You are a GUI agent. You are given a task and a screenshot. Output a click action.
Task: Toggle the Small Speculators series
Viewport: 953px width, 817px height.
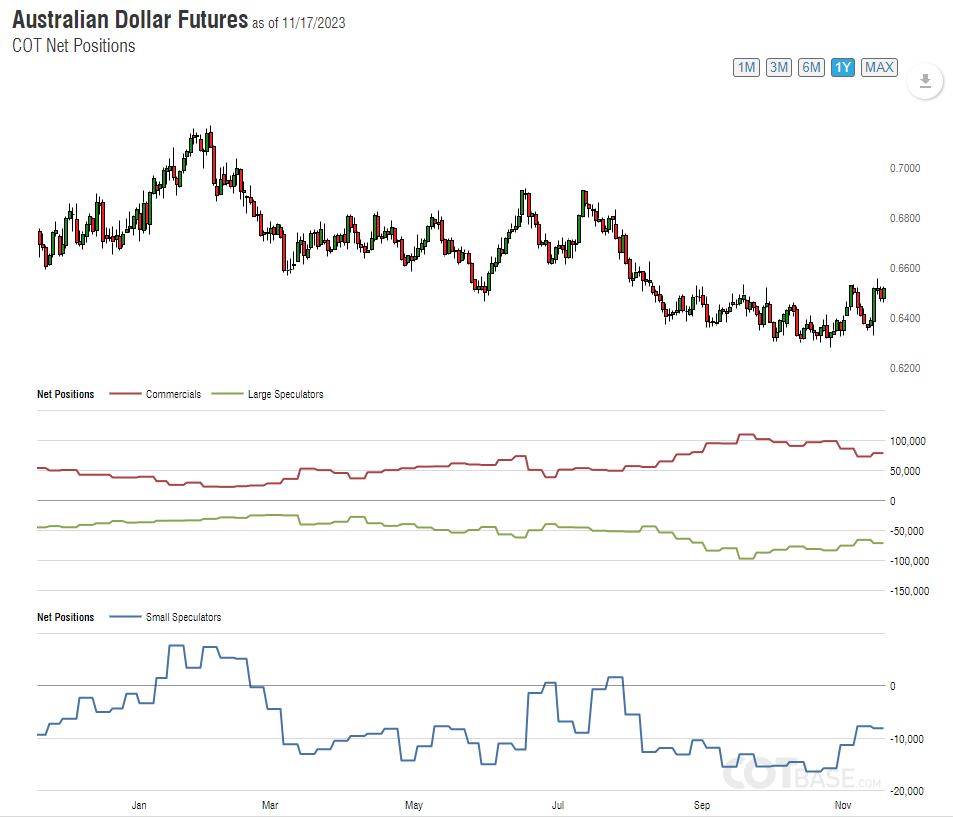click(x=183, y=617)
